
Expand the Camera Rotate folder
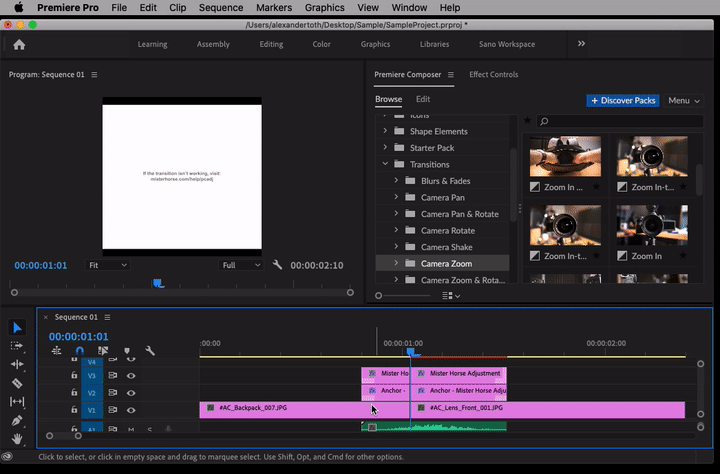[396, 230]
